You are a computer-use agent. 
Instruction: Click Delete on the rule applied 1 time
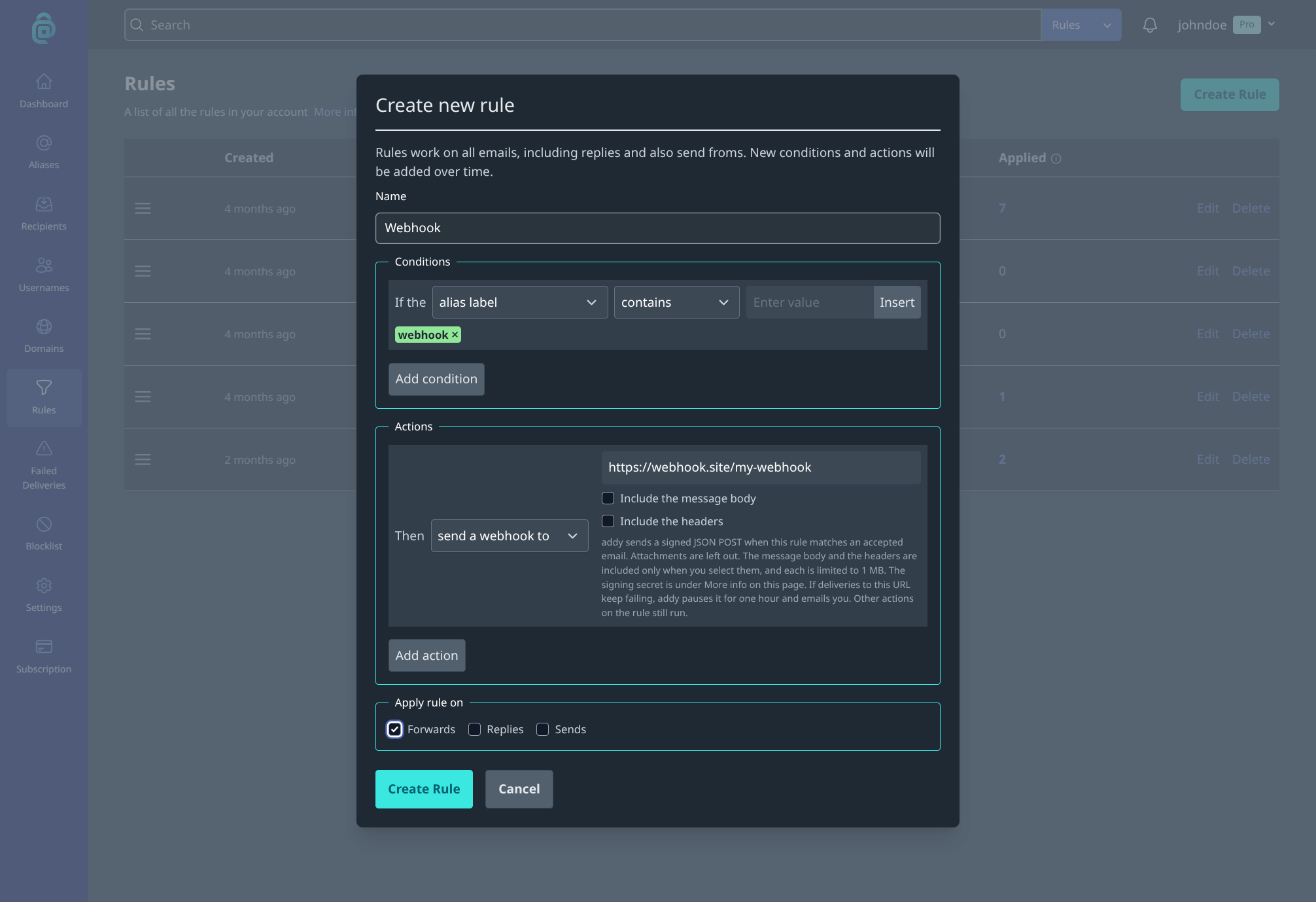1251,396
